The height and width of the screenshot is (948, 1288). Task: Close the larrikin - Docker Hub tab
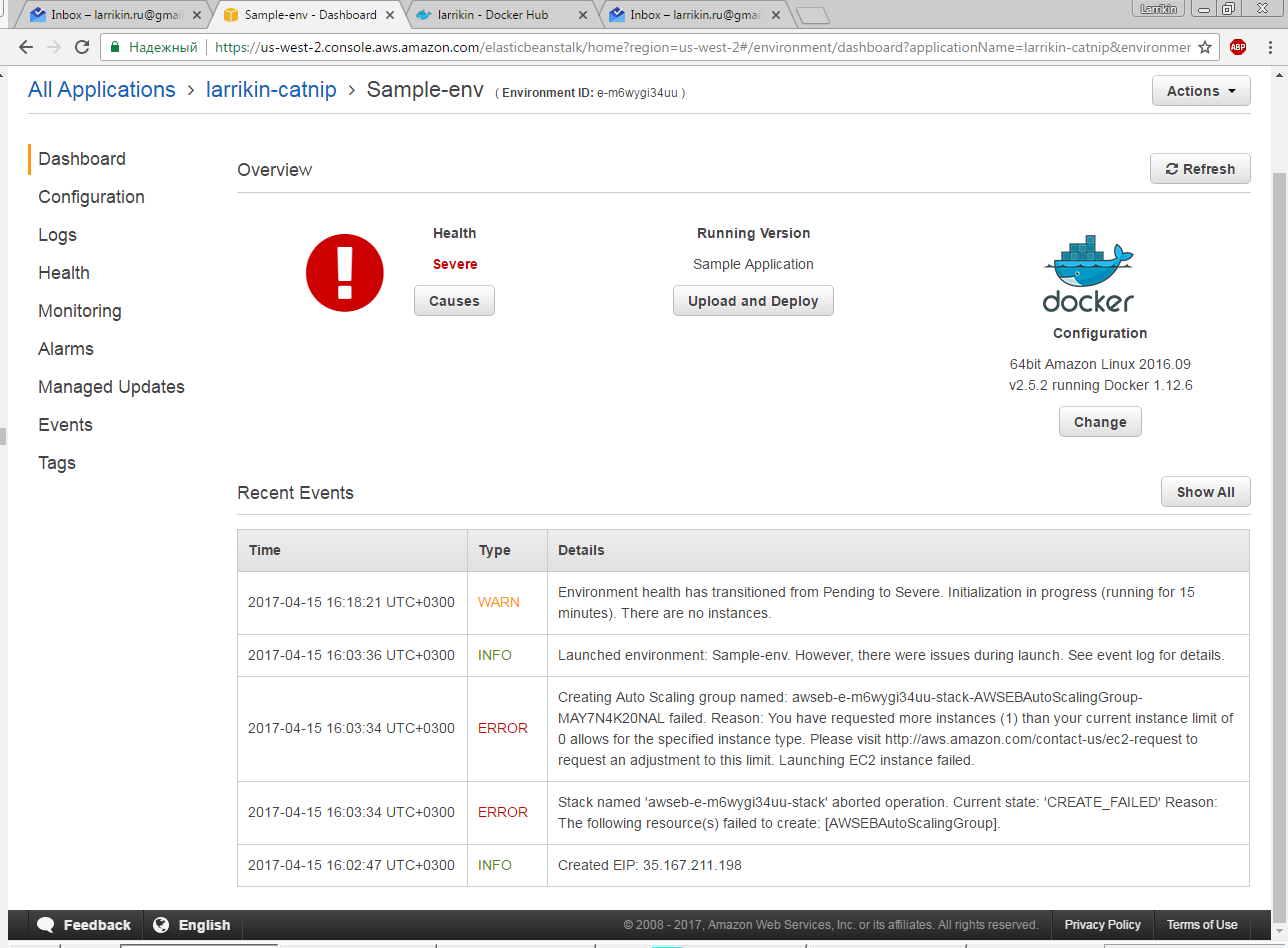click(583, 15)
